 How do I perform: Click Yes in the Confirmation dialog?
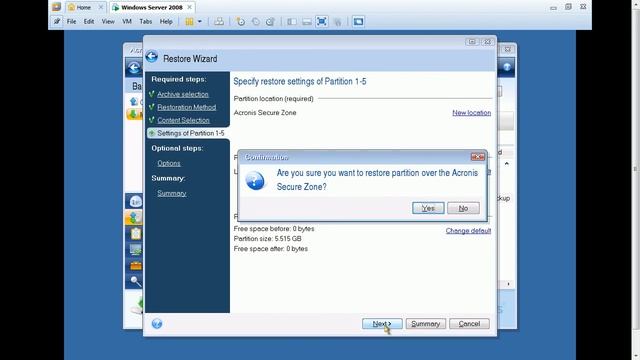tap(428, 208)
